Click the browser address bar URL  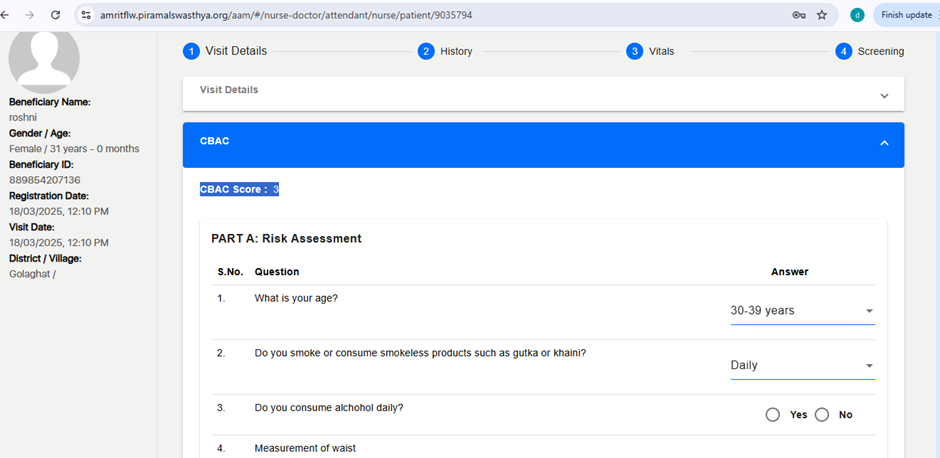coord(286,15)
